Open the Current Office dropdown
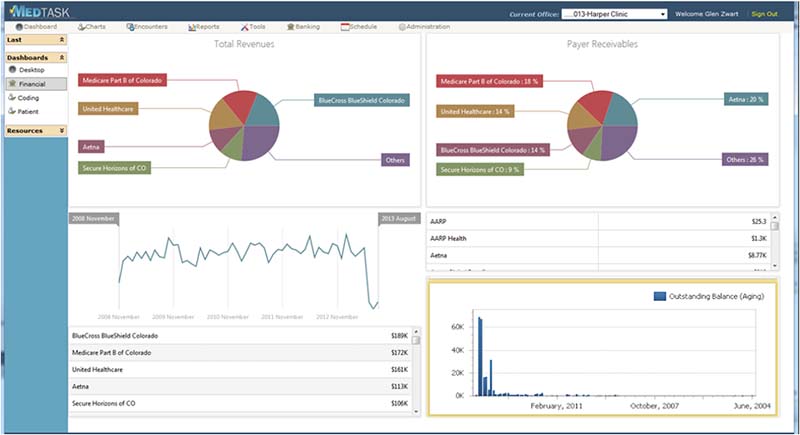Image resolution: width=800 pixels, height=435 pixels. pyautogui.click(x=614, y=14)
